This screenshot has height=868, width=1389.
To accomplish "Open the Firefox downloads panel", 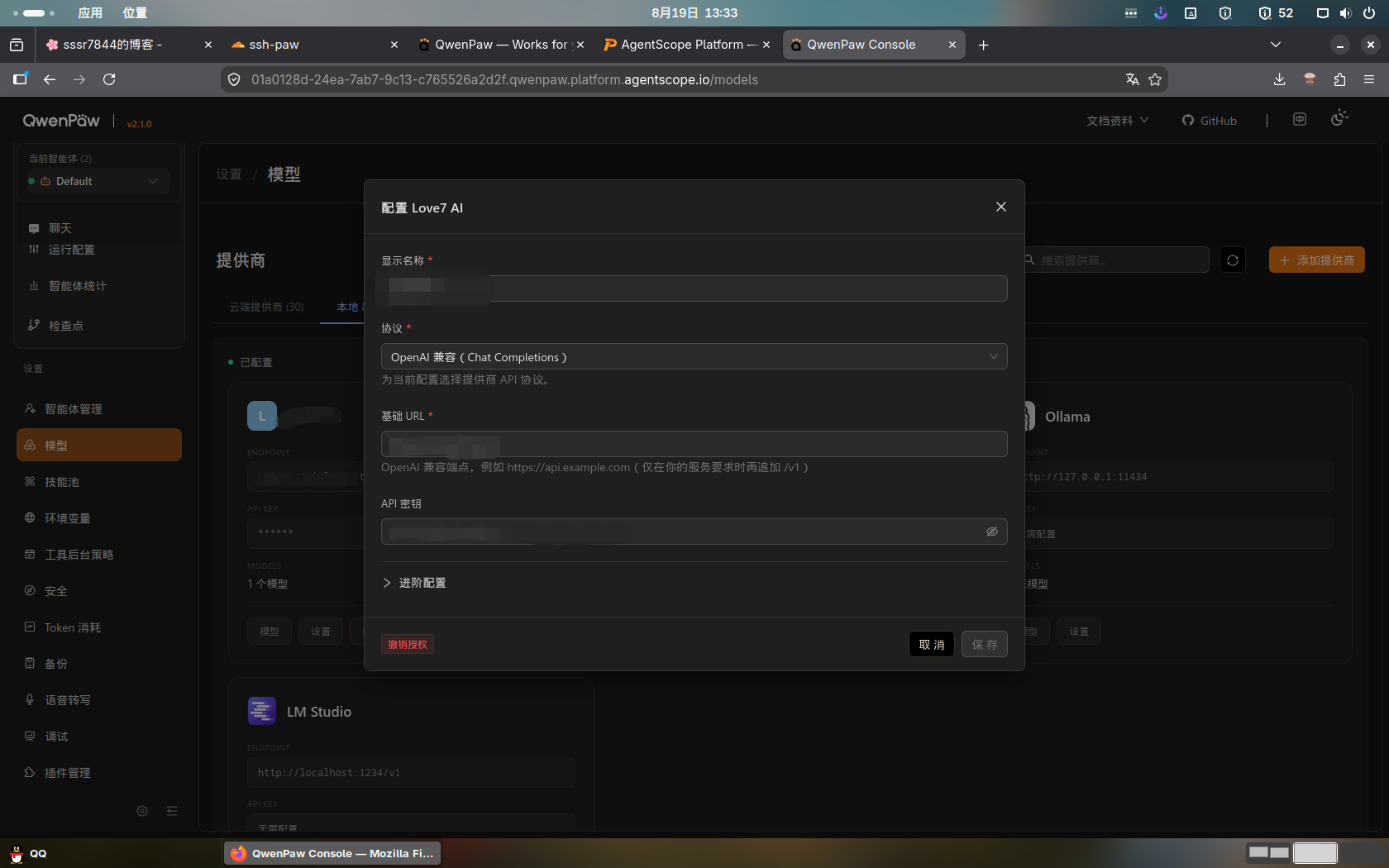I will [x=1279, y=79].
